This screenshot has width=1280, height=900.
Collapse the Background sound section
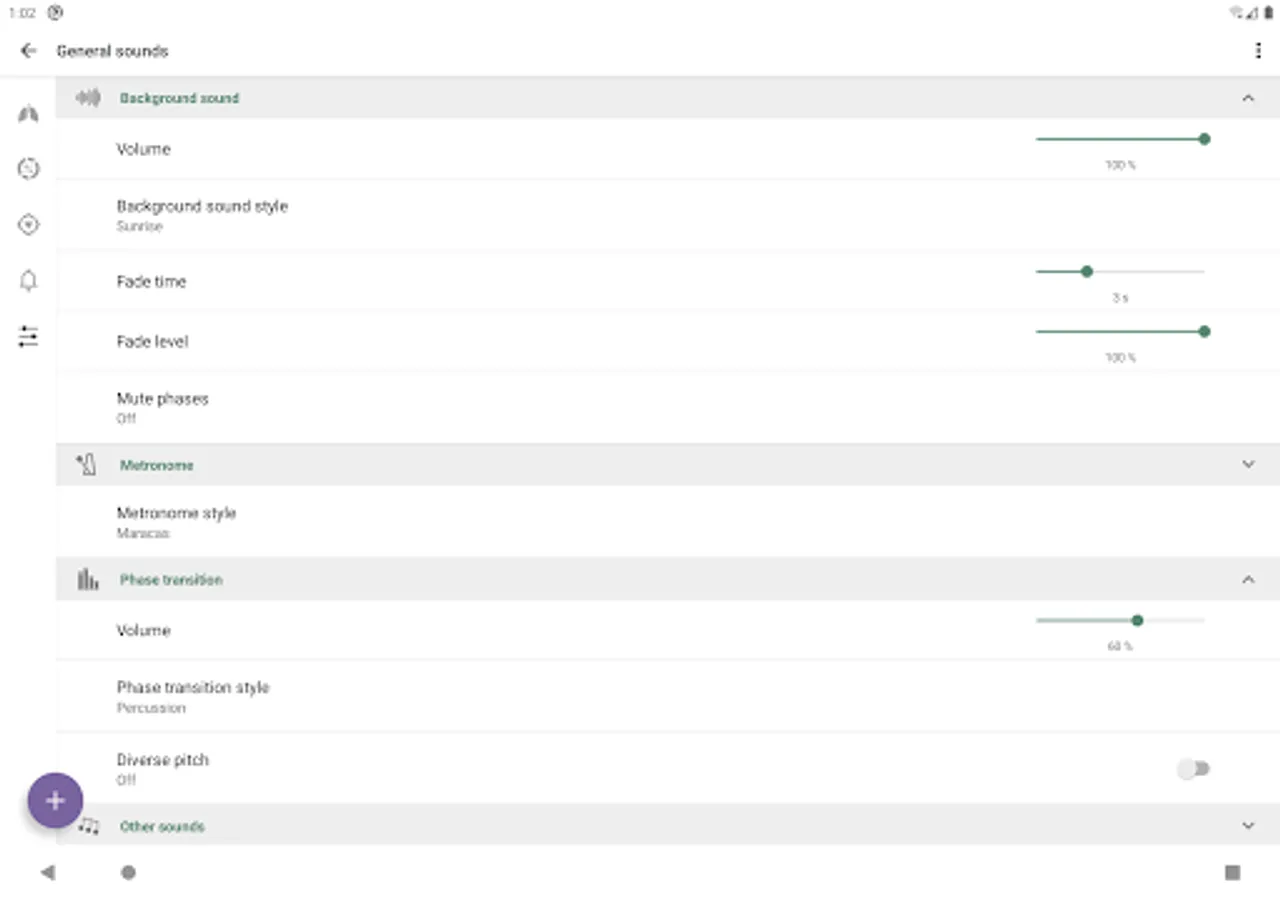click(x=1248, y=98)
